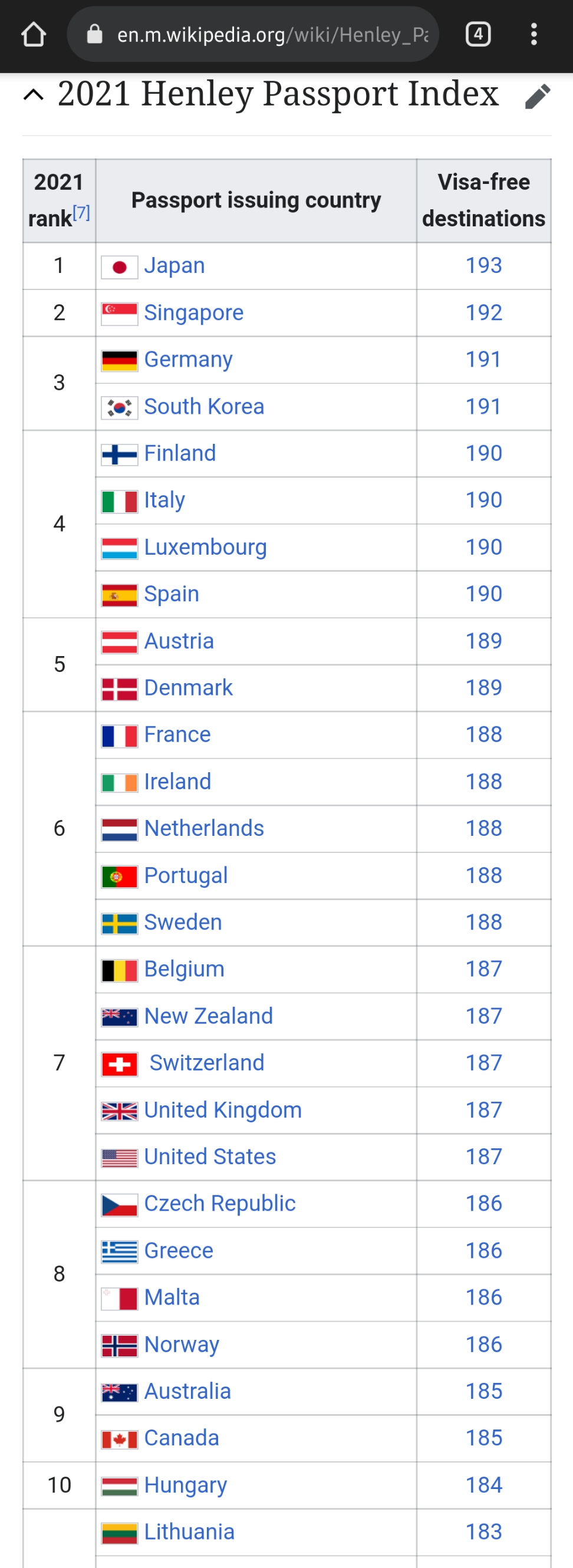This screenshot has width=573, height=1568.
Task: Click the pencil edit section icon
Action: (x=537, y=96)
